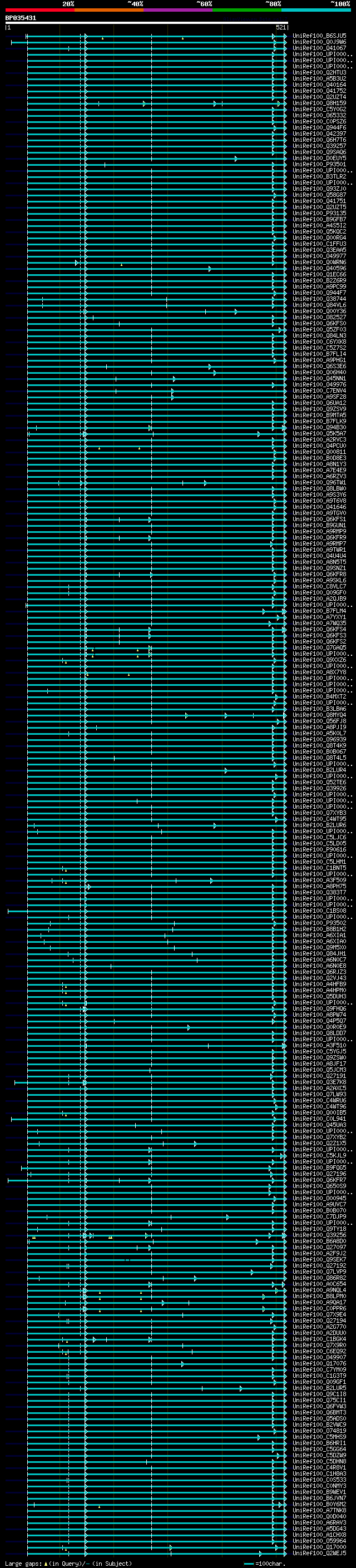Screen dimensions: 356x1568
Task: Click the BP035431 query label
Action: point(21,18)
